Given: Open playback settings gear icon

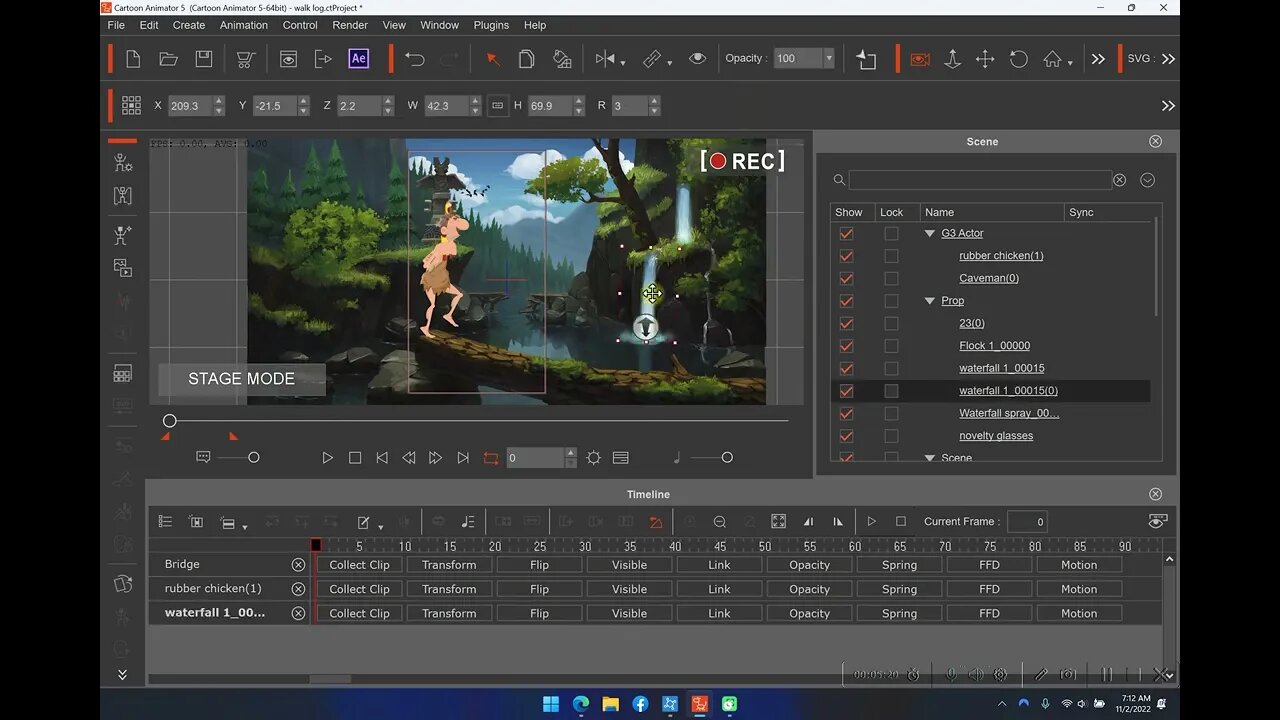Looking at the screenshot, I should pos(594,457).
